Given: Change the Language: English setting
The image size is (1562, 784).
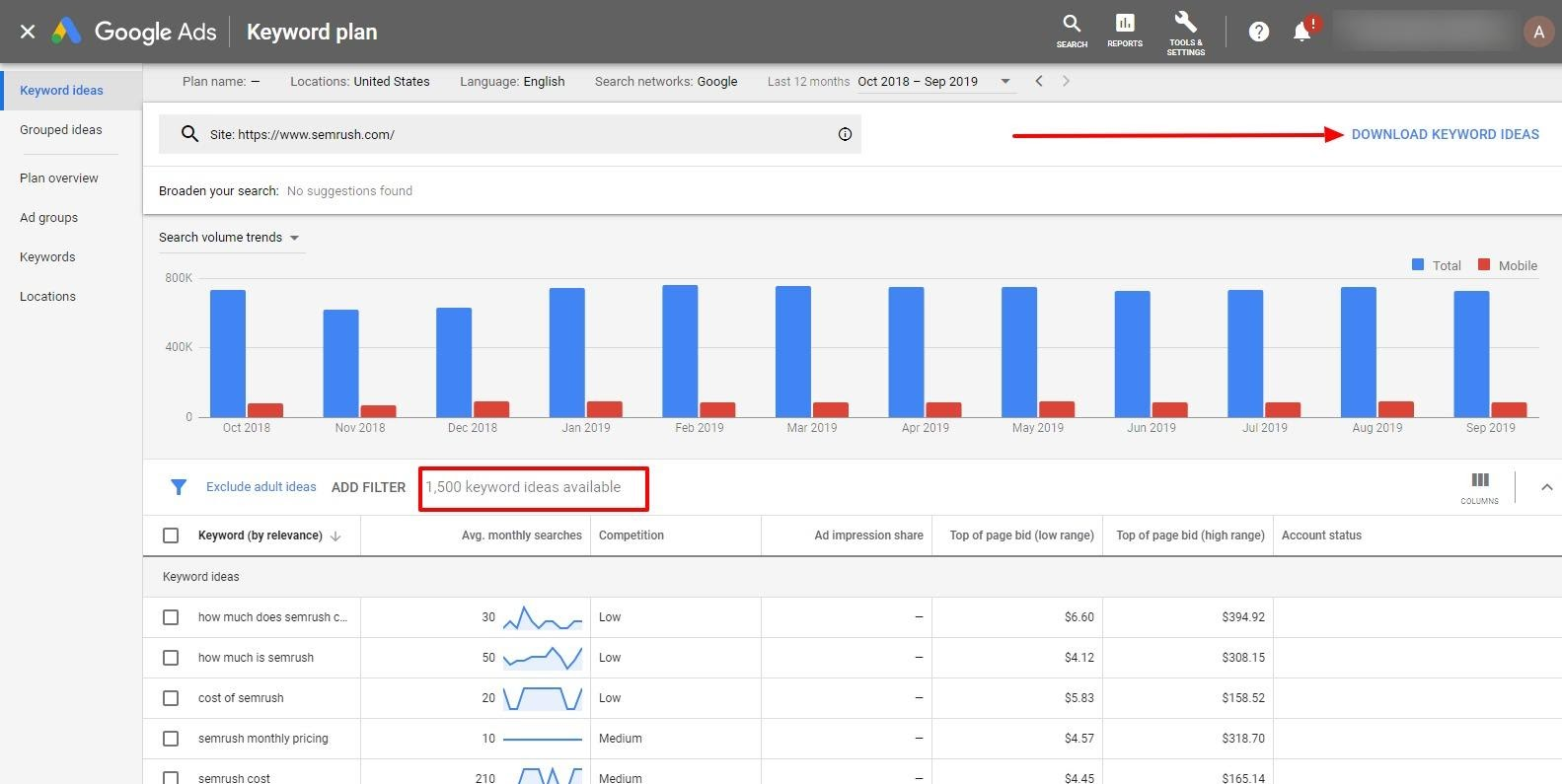Looking at the screenshot, I should (512, 81).
